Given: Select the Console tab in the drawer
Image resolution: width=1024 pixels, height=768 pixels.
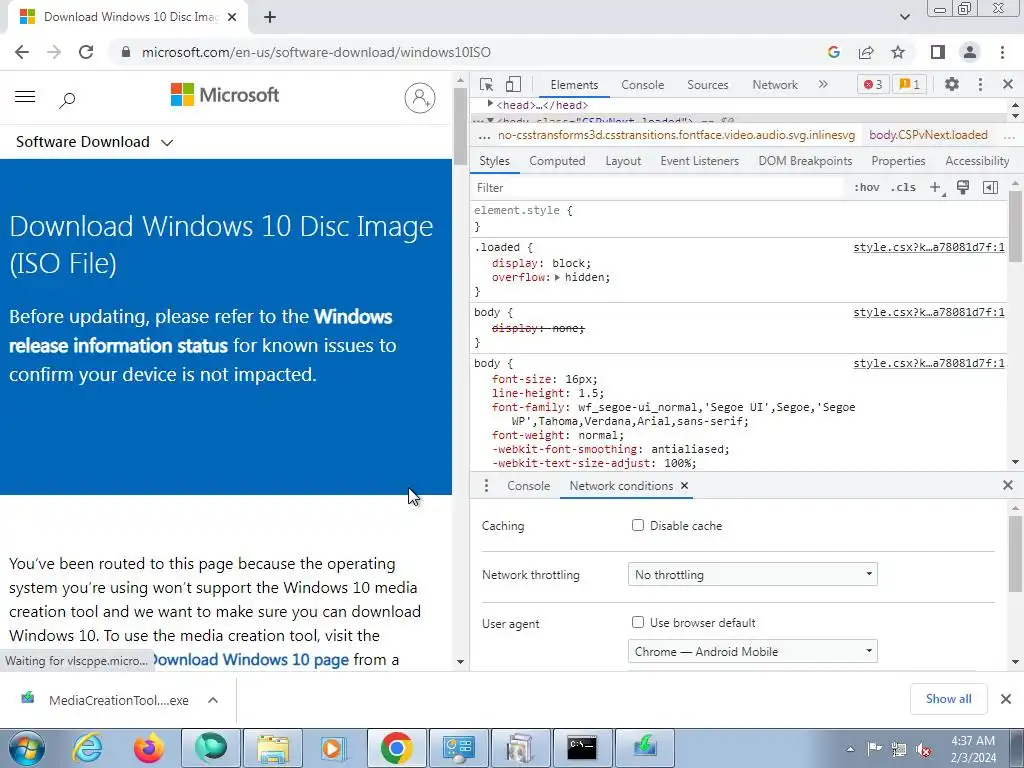Looking at the screenshot, I should [528, 486].
